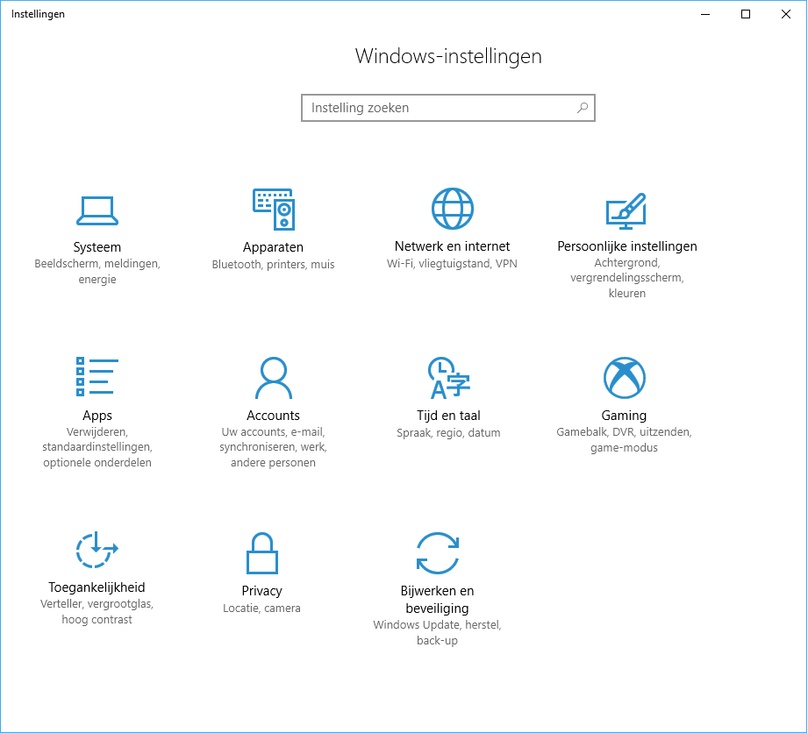Click the Tijd en taal clock icon
Image resolution: width=808 pixels, height=733 pixels.
[x=448, y=377]
